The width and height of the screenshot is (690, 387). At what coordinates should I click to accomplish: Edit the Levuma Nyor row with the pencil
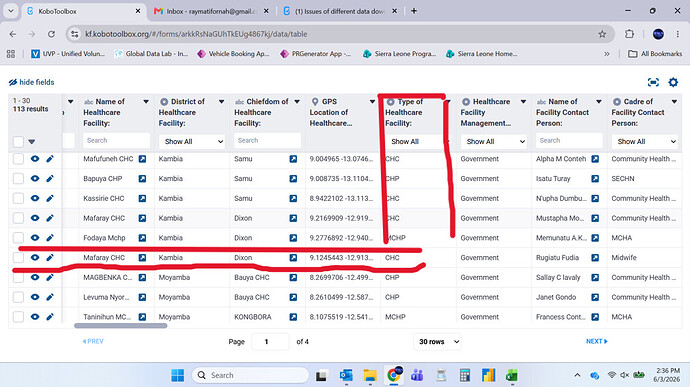[x=50, y=297]
